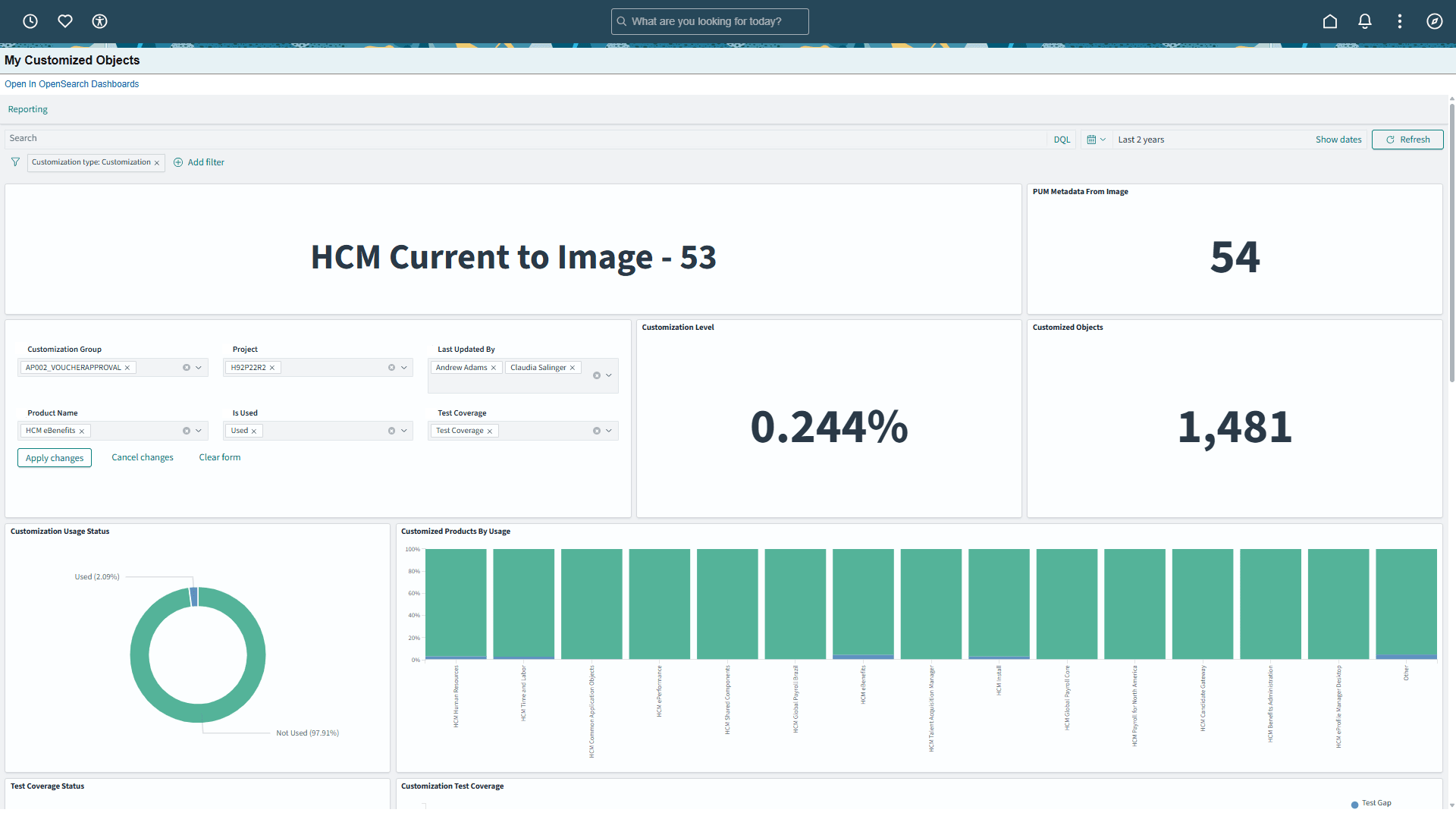1456x819 pixels.
Task: Click the Refresh button
Action: tap(1407, 140)
